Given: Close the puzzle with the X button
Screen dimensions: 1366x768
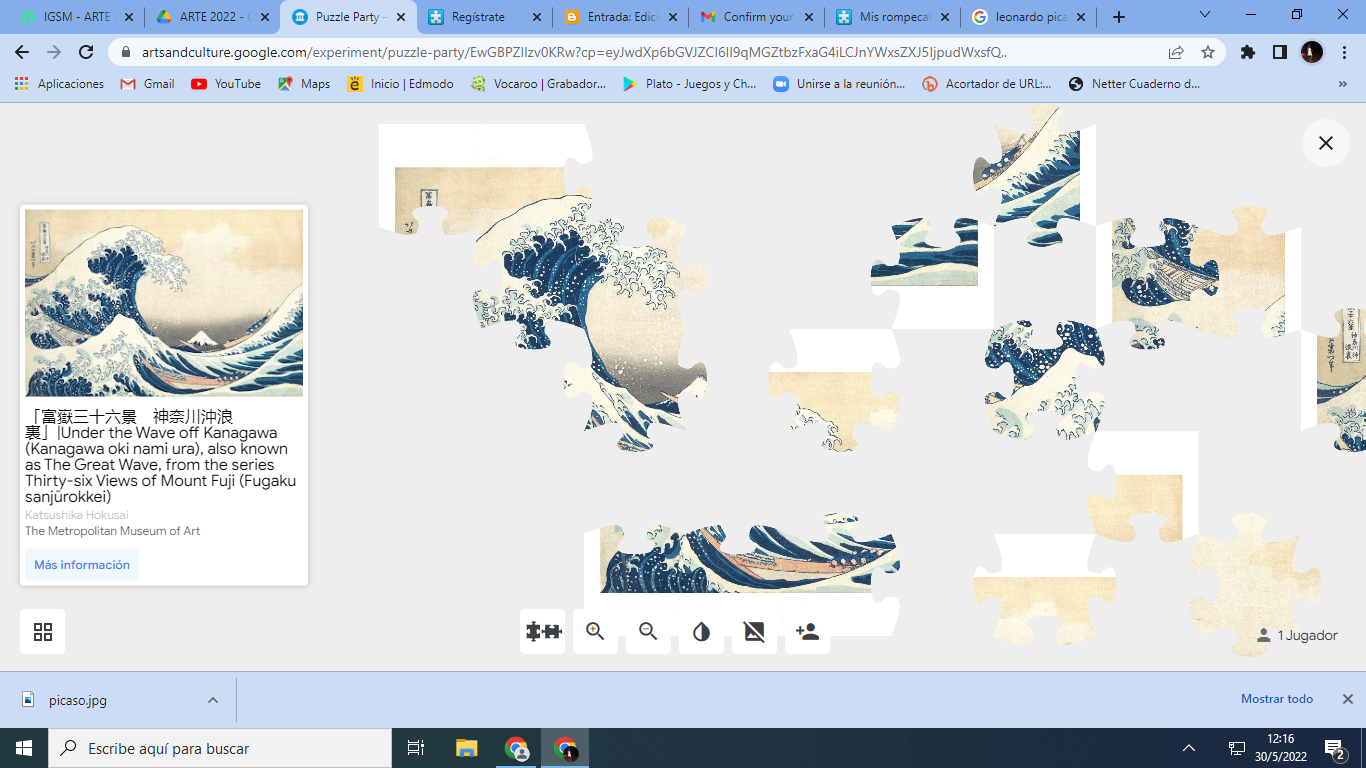Looking at the screenshot, I should point(1326,143).
